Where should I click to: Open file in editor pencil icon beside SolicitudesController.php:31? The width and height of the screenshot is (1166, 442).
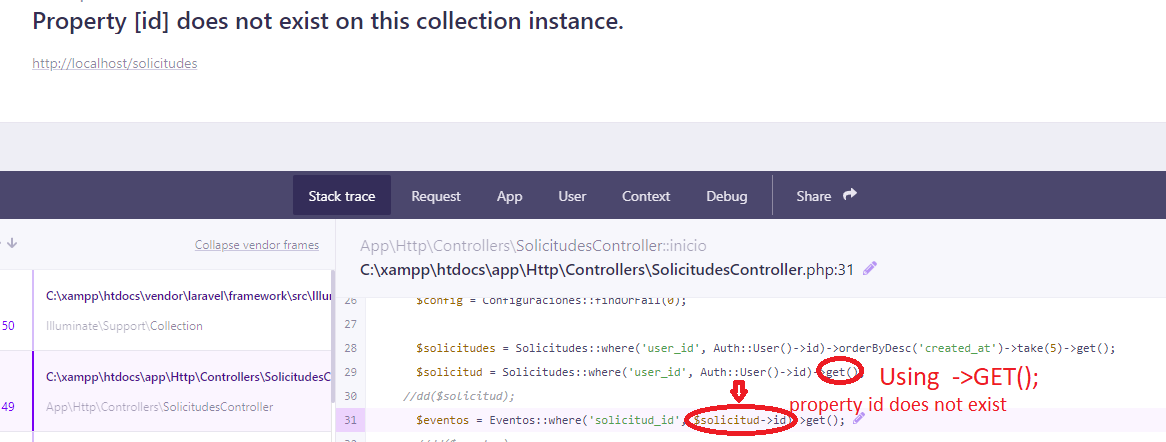coord(870,269)
